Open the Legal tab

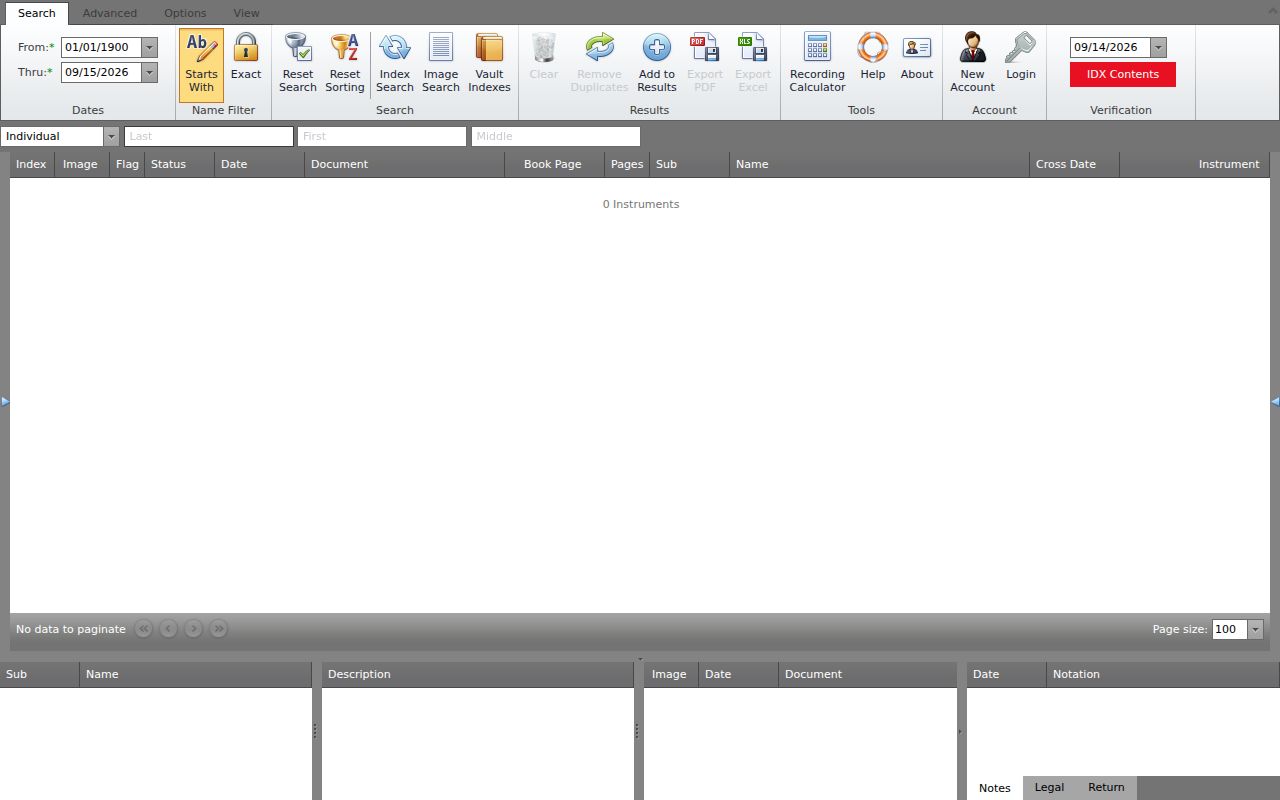[1049, 787]
